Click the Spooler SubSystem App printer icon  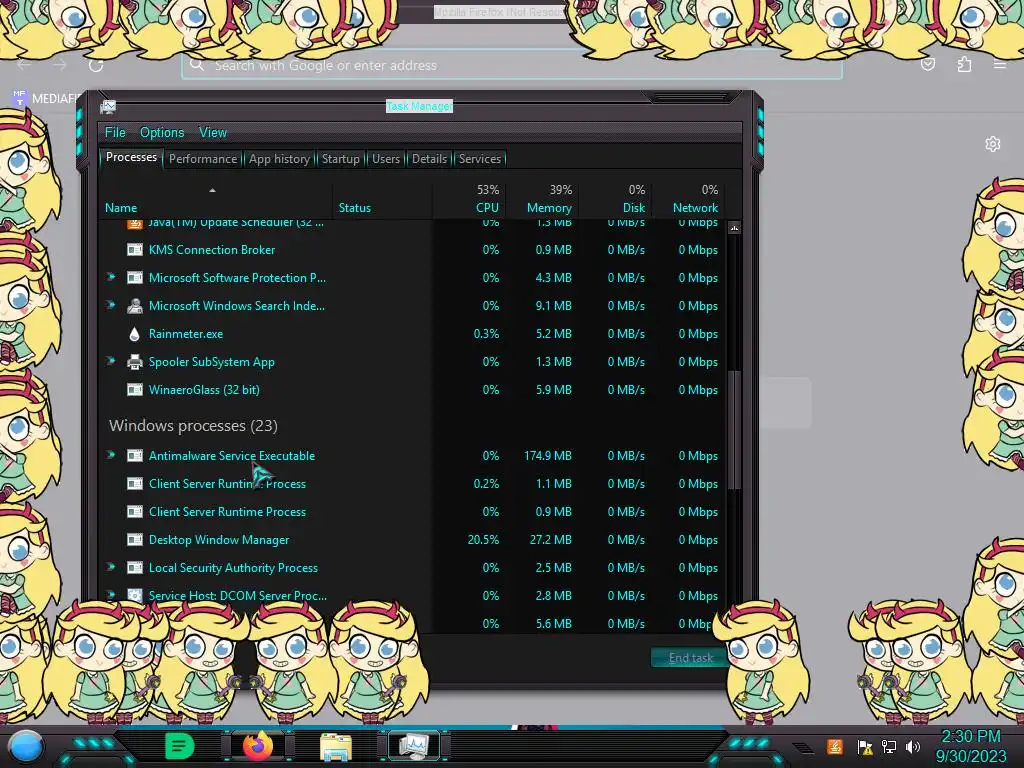tap(135, 362)
